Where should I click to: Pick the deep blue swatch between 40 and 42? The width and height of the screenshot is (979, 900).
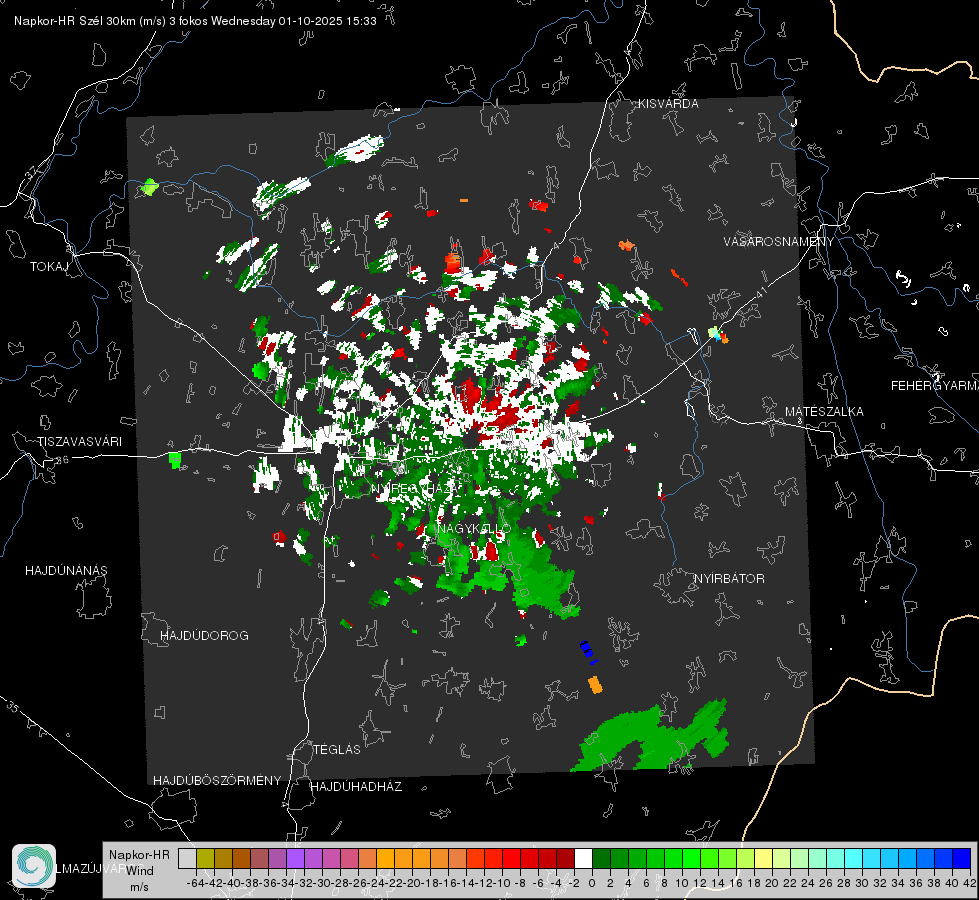pyautogui.click(x=962, y=858)
